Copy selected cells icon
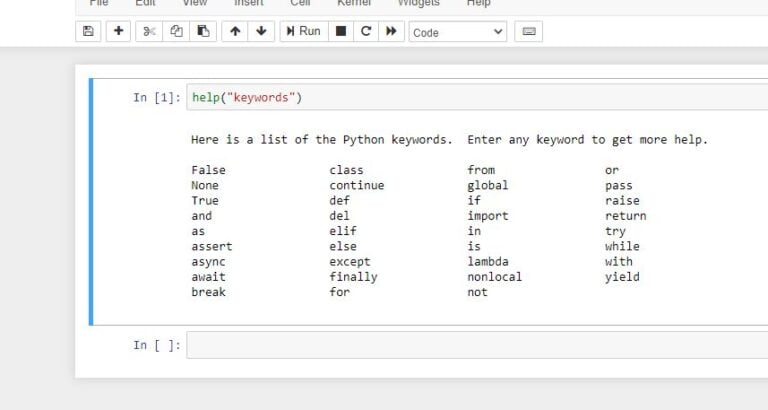The image size is (768, 410). 176,31
